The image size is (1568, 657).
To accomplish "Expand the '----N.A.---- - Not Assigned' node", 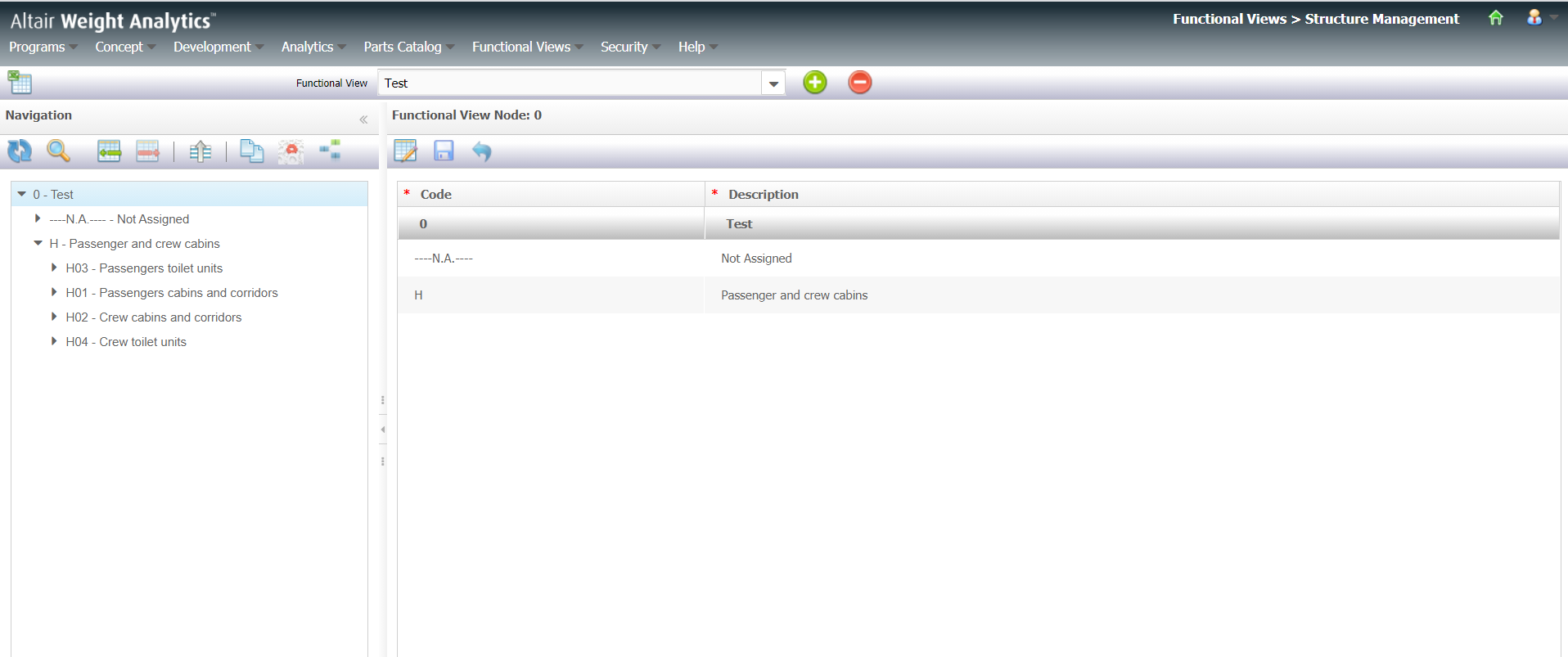I will pos(38,218).
